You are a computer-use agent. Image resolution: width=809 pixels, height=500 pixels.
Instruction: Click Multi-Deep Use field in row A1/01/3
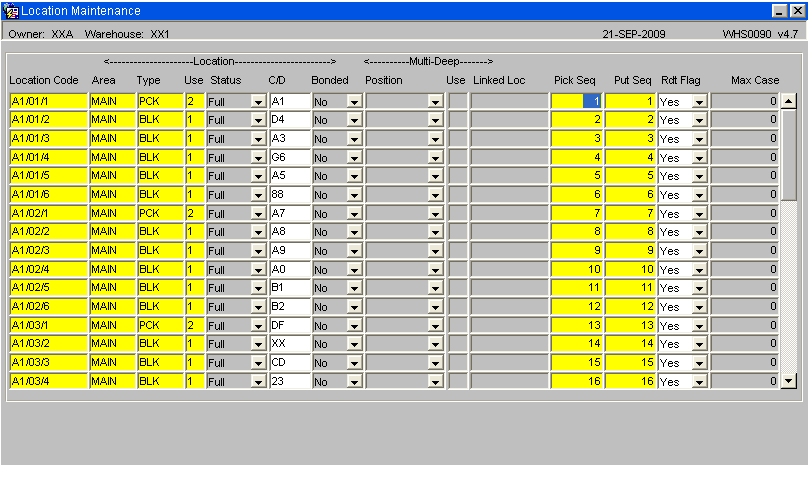[458, 139]
